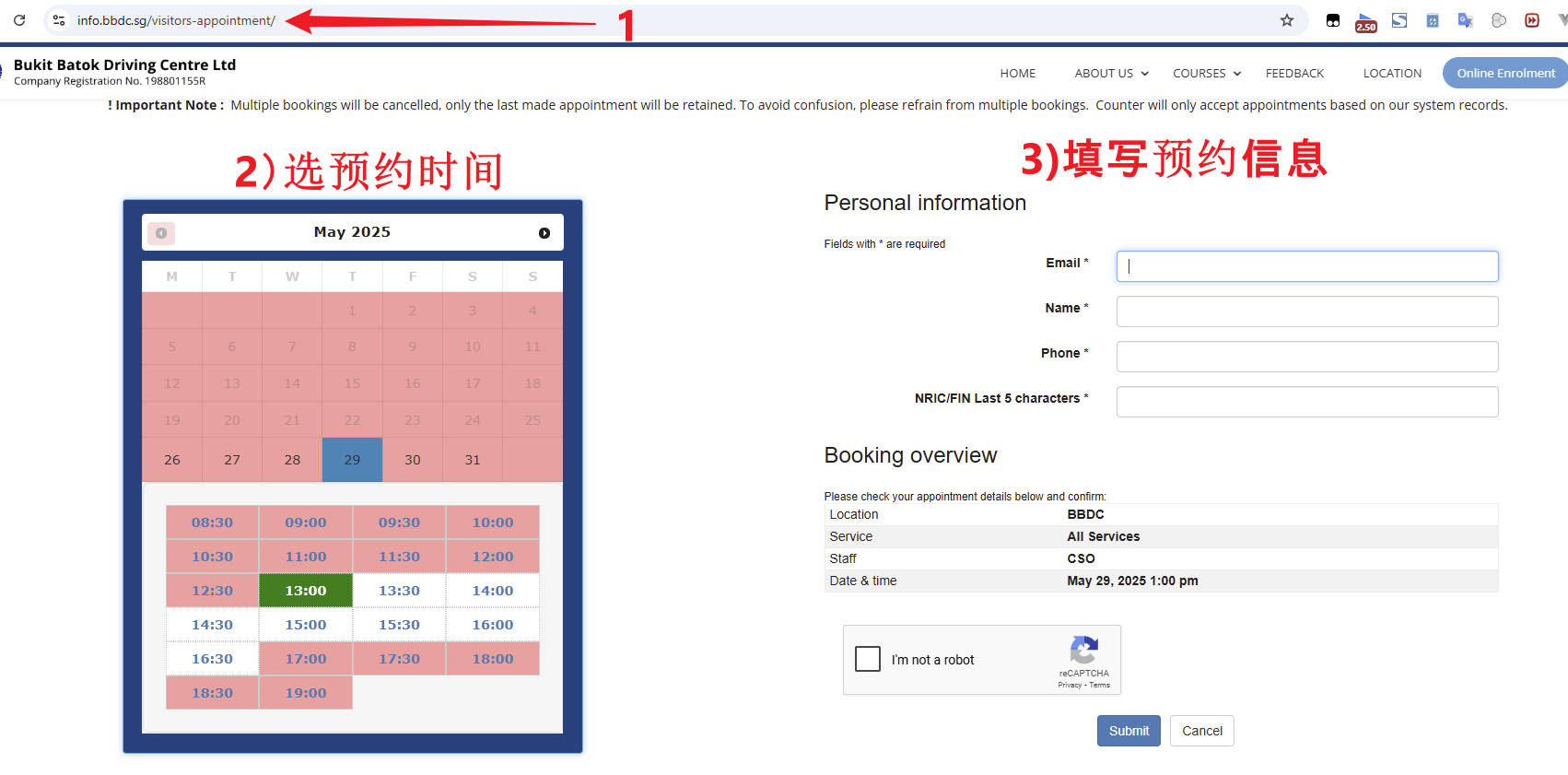Open the red fast-forward extension icon
Viewport: 1568px width, 775px height.
(x=1532, y=20)
